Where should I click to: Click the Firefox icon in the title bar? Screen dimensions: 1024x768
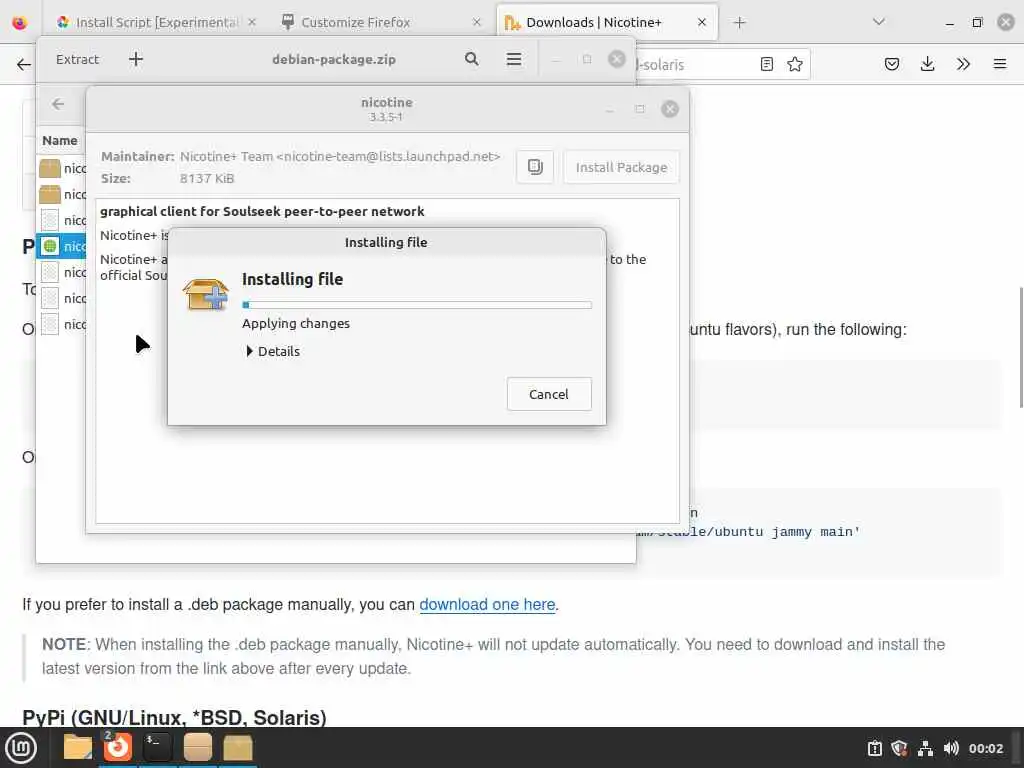click(20, 22)
